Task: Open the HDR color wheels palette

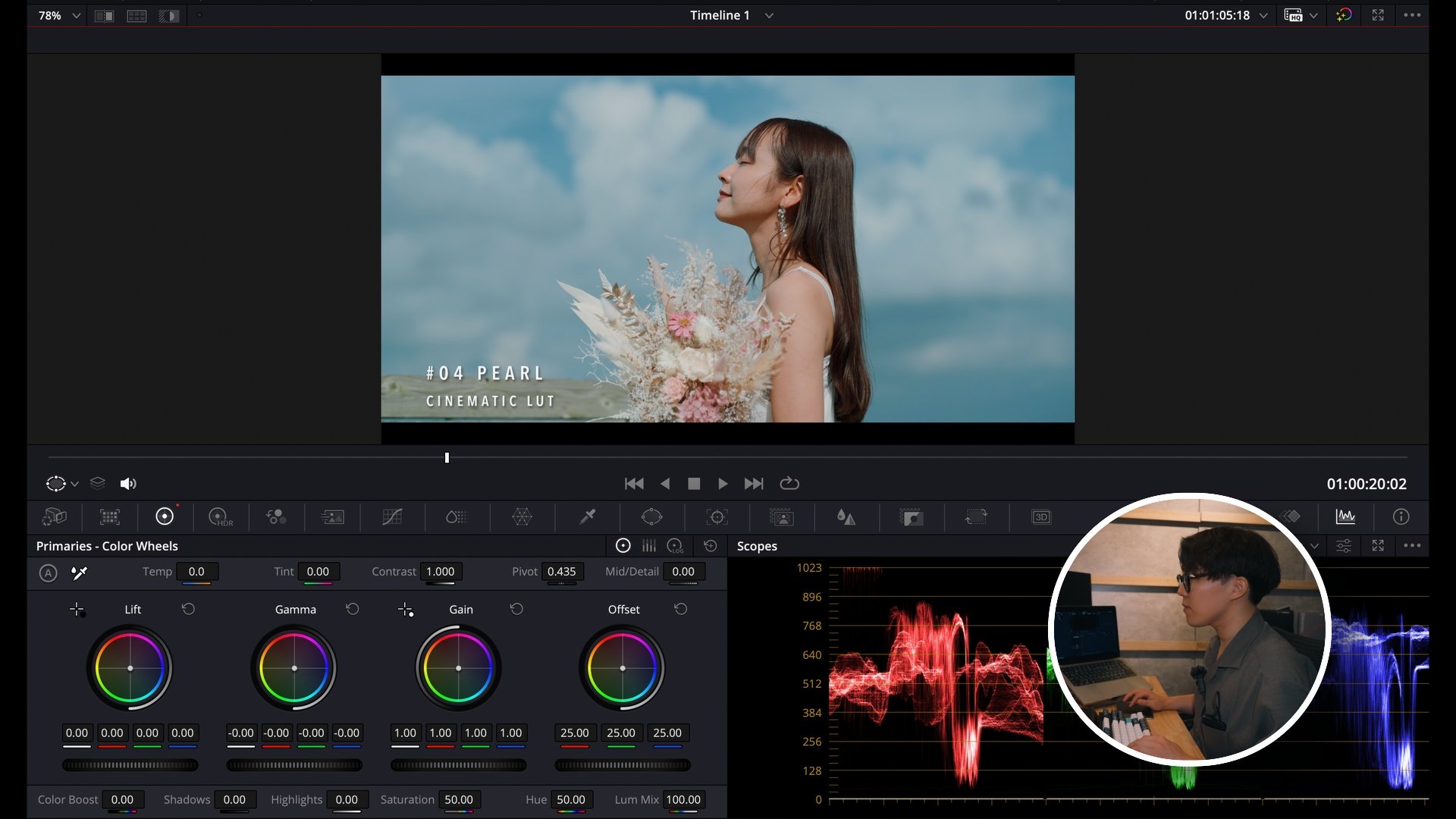Action: (x=220, y=517)
